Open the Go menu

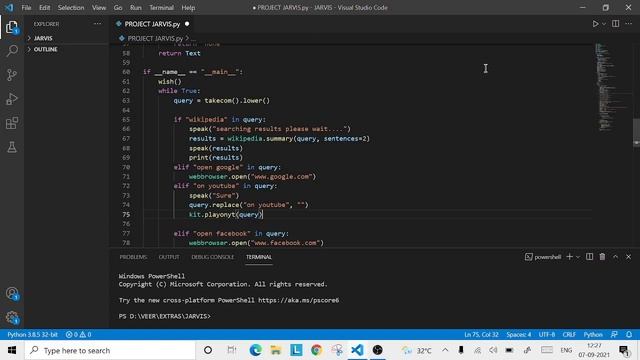118,8
